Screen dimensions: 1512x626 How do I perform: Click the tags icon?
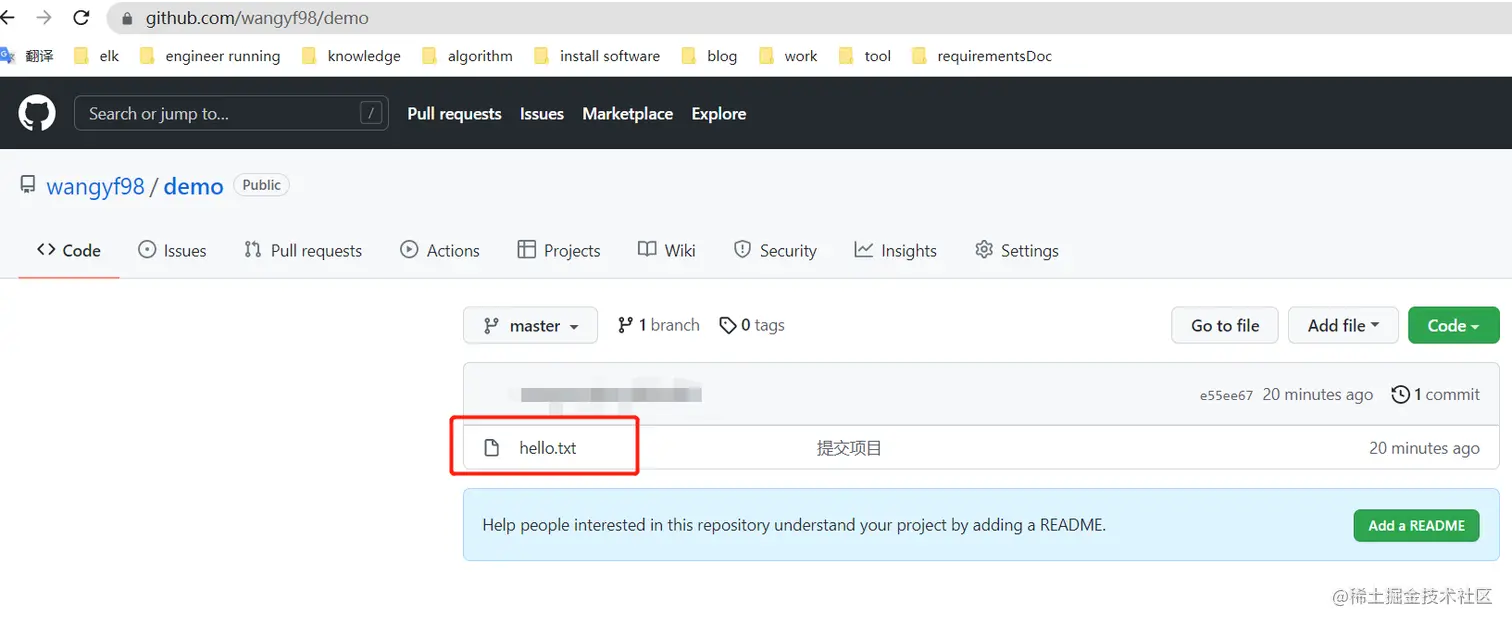click(728, 325)
